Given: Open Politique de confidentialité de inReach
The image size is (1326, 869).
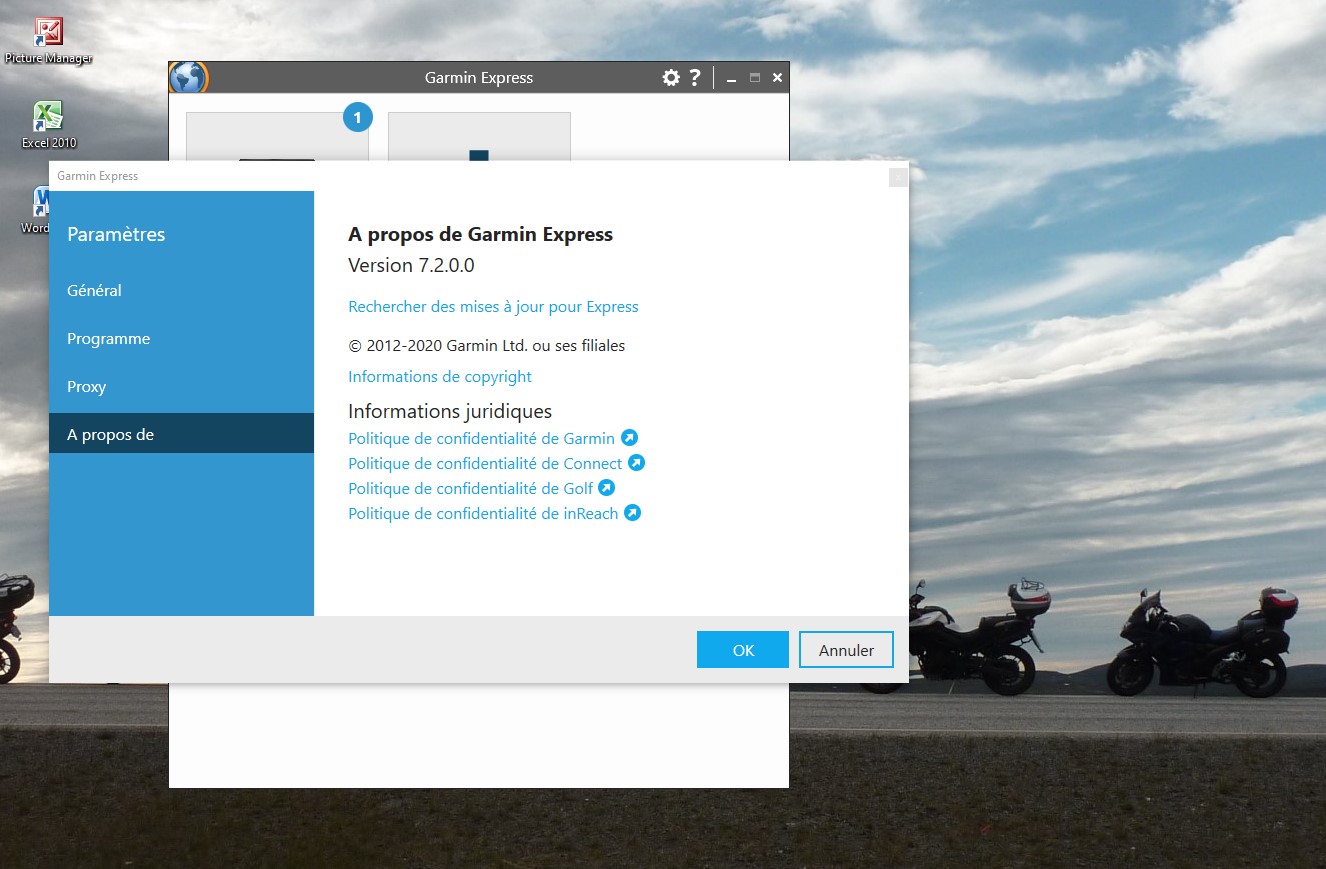Looking at the screenshot, I should (x=483, y=513).
